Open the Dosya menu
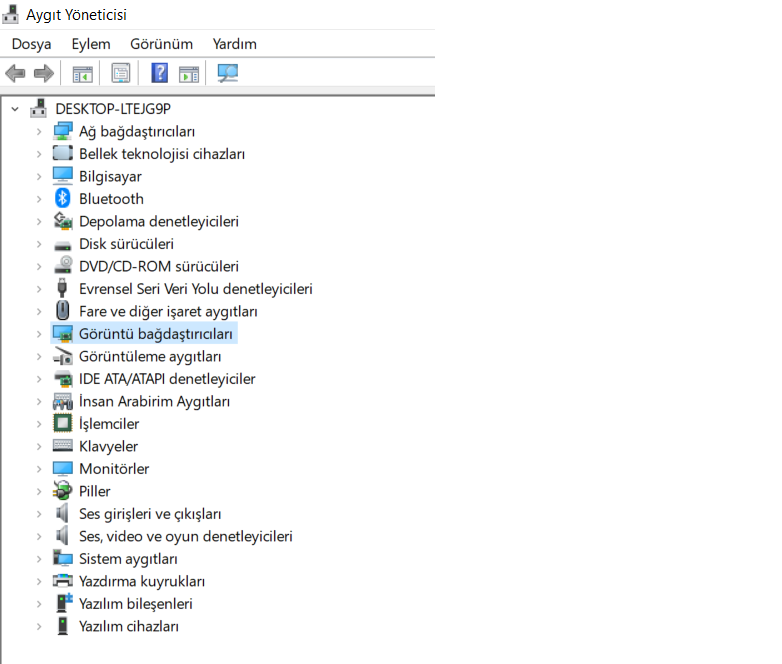This screenshot has height=664, width=782. [x=31, y=44]
